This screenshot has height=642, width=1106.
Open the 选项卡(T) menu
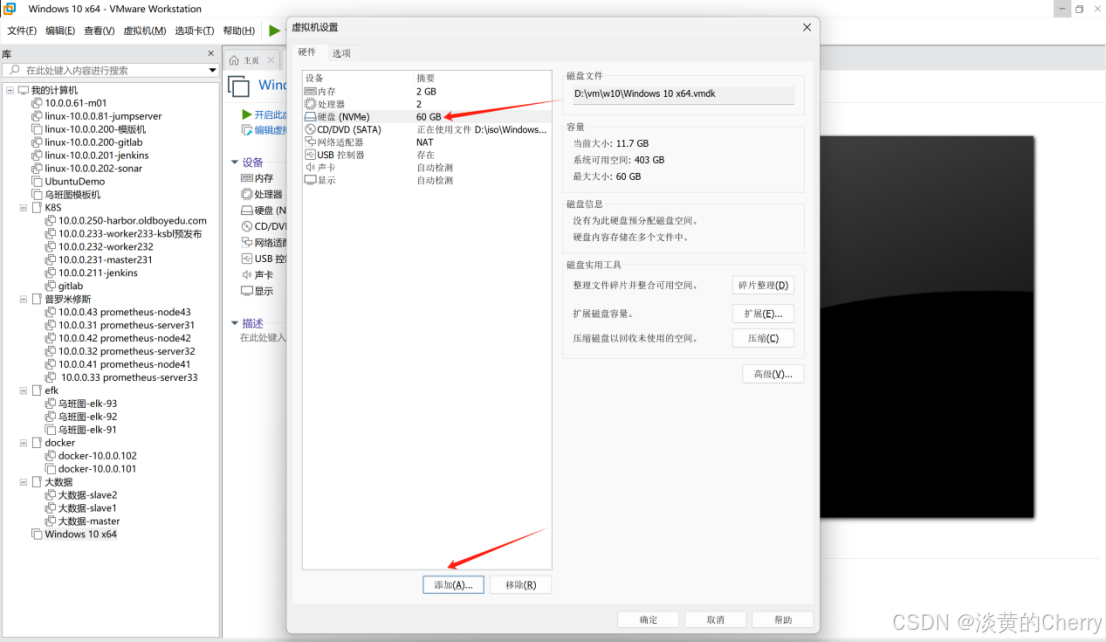click(194, 30)
